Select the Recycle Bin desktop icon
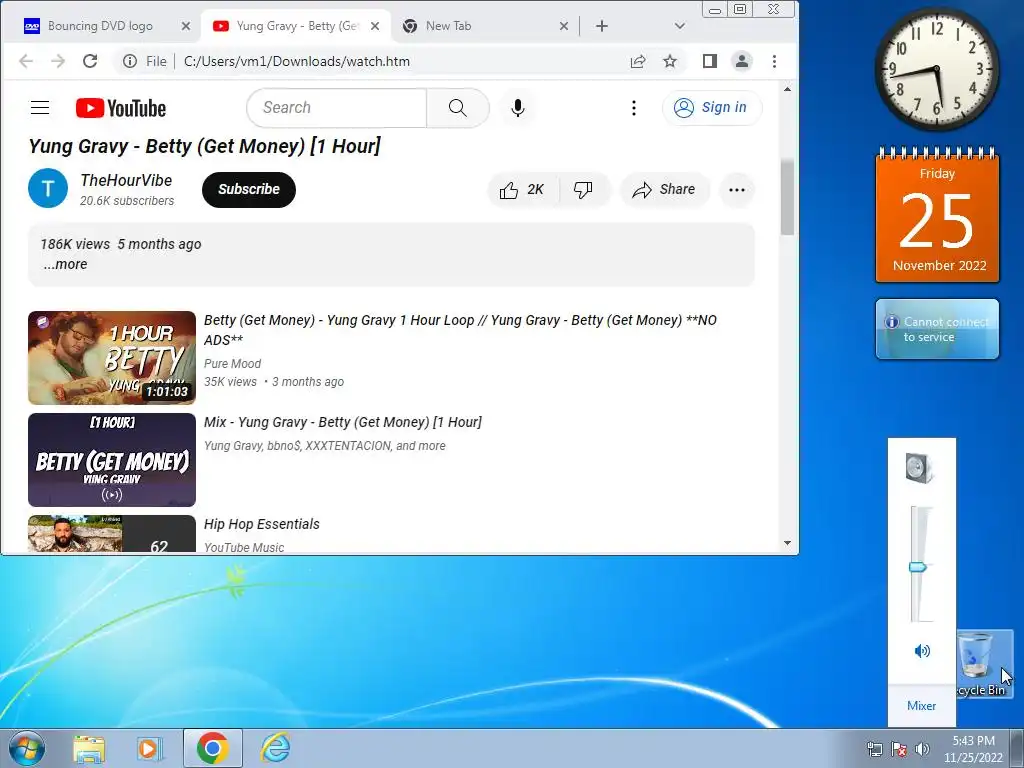This screenshot has height=768, width=1024. 985,664
